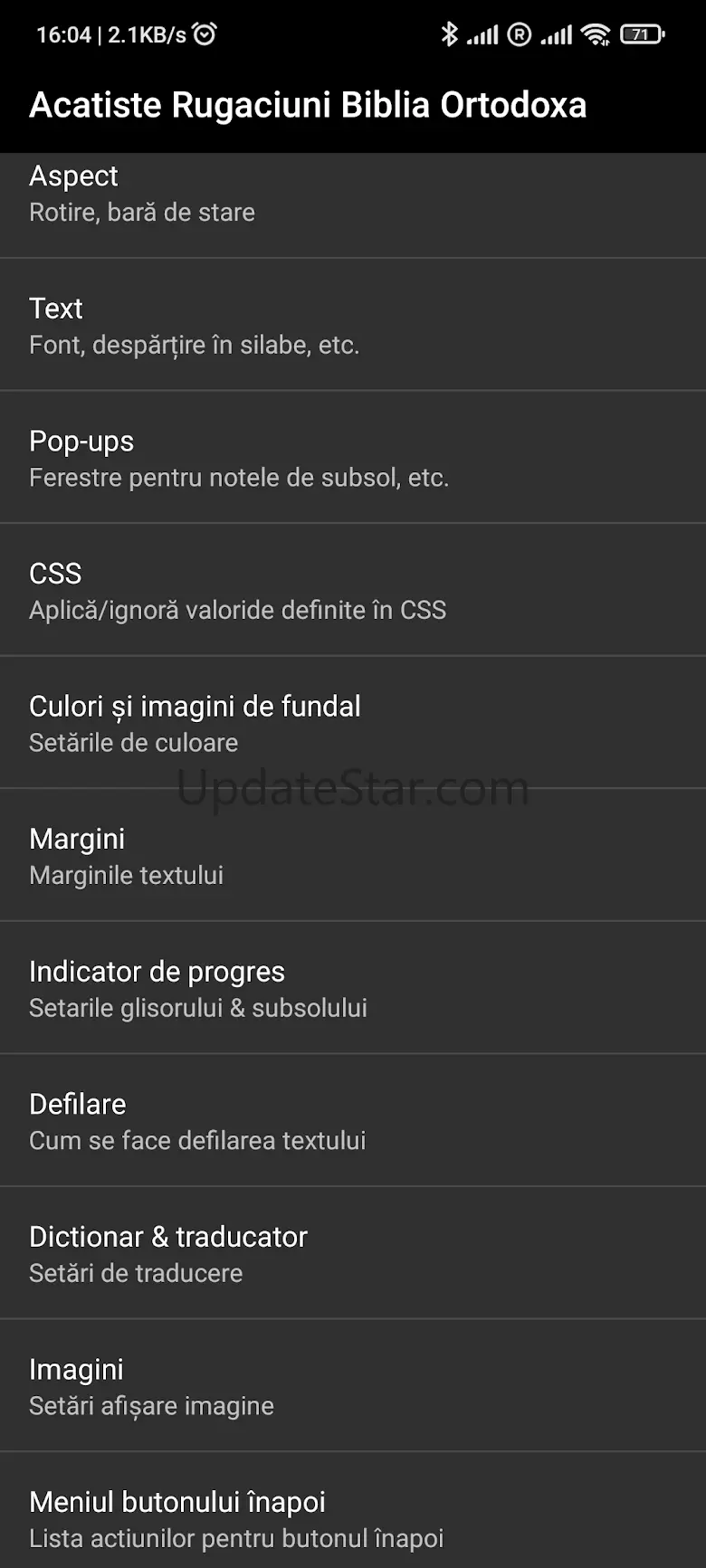Tap the battery indicator icon
This screenshot has width=706, height=1568.
pyautogui.click(x=643, y=34)
